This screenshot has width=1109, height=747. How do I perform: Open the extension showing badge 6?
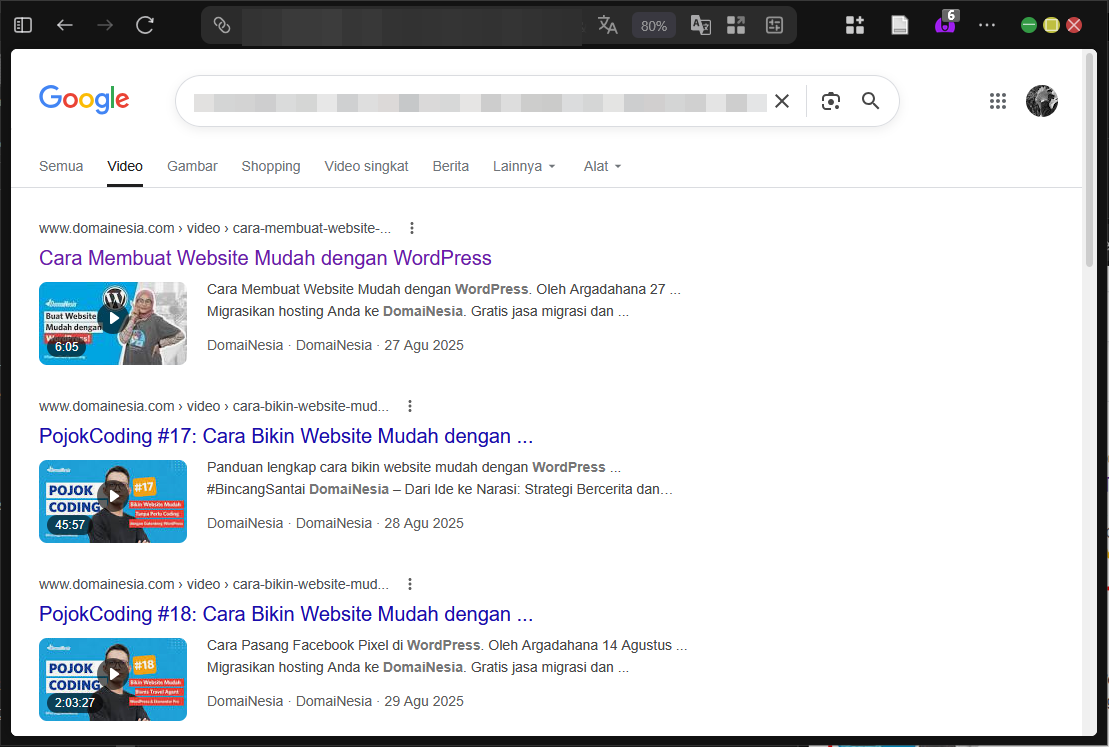[943, 24]
